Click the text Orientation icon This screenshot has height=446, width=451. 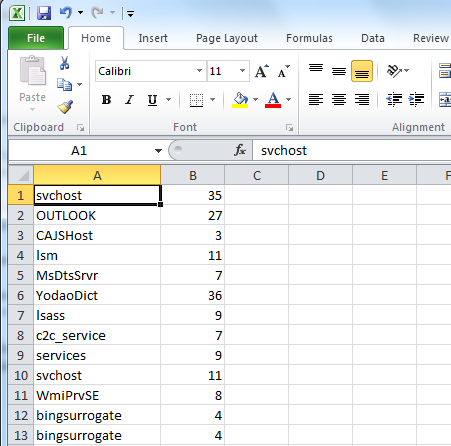[394, 71]
